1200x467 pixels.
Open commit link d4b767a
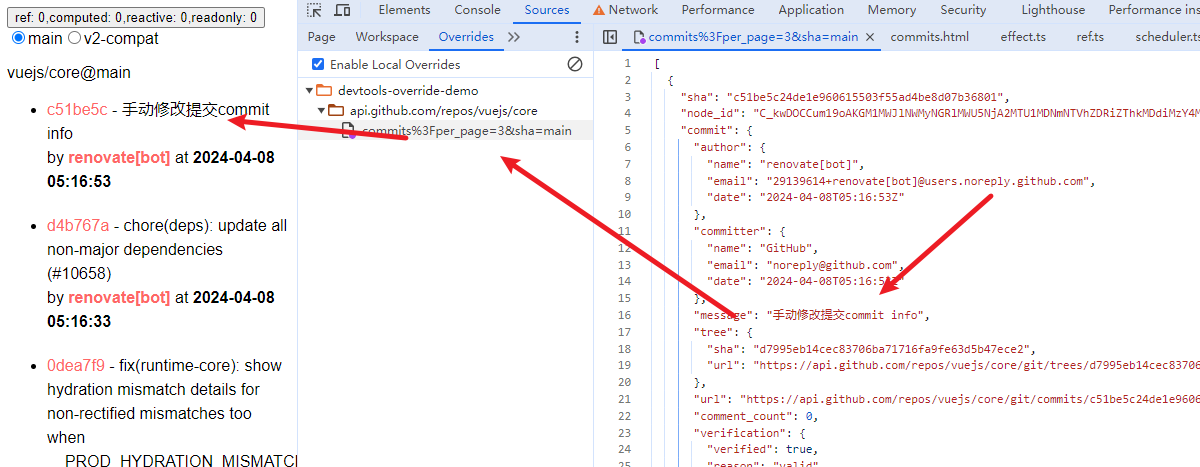(78, 225)
